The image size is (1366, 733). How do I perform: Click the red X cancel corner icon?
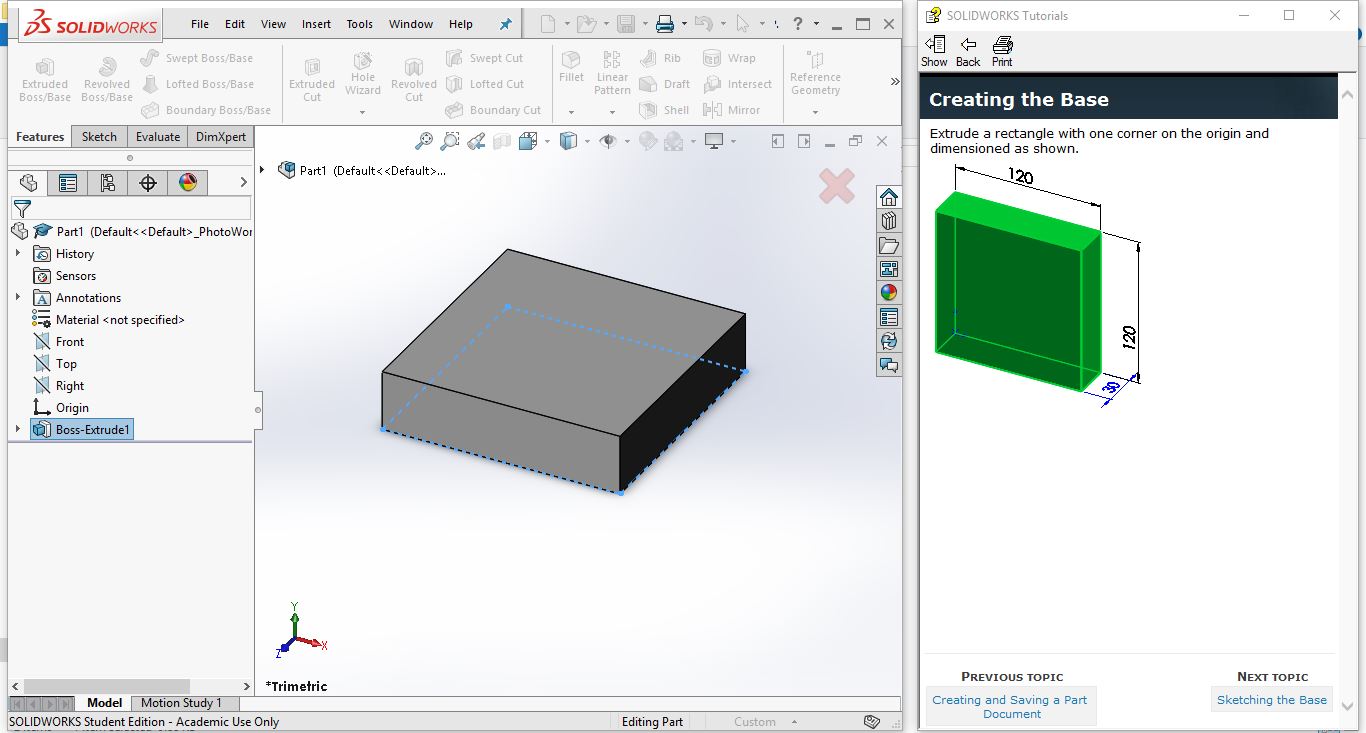click(x=837, y=185)
